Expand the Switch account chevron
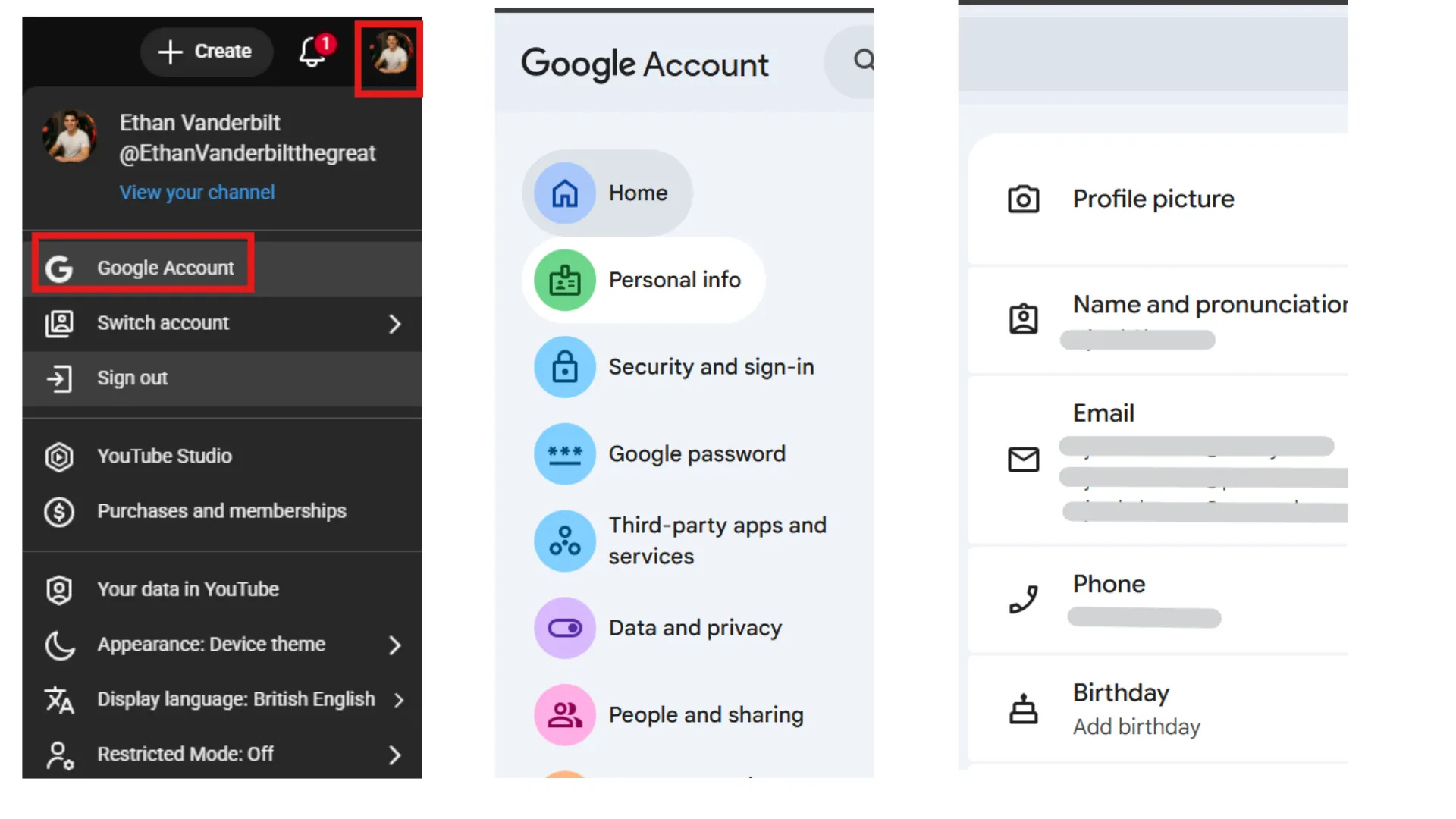The image size is (1456, 819). (x=394, y=325)
